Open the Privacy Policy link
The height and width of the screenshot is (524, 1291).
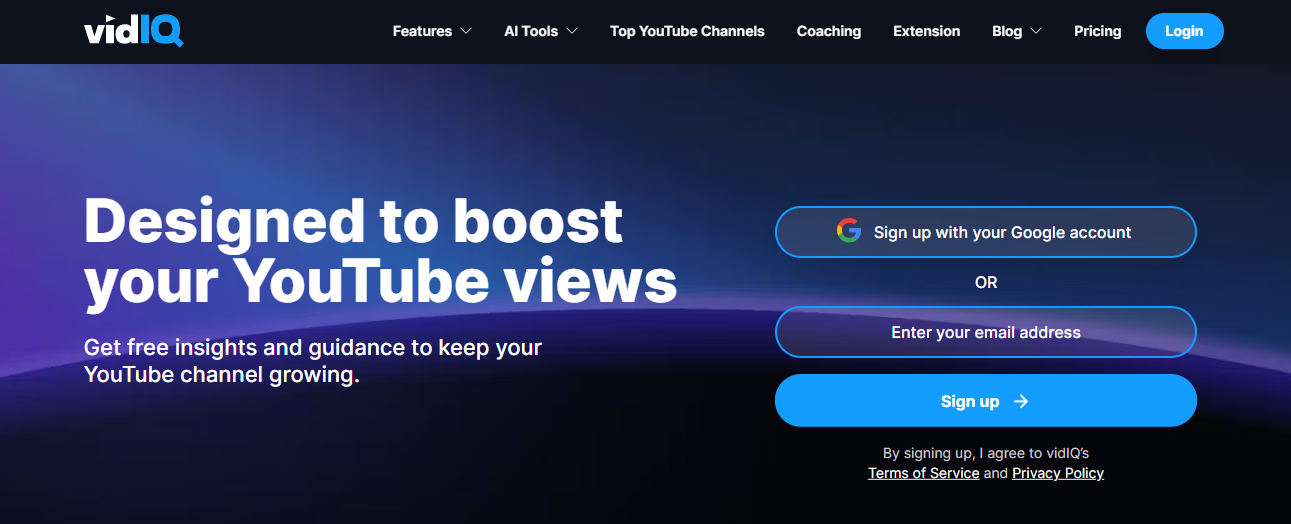(x=1057, y=473)
